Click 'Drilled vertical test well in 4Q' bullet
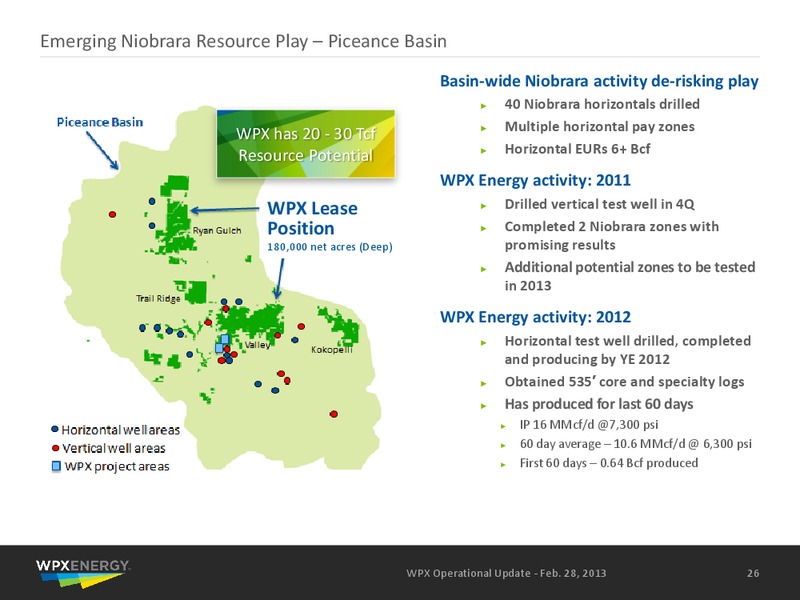Screen dimensions: 800x600 click(x=599, y=204)
